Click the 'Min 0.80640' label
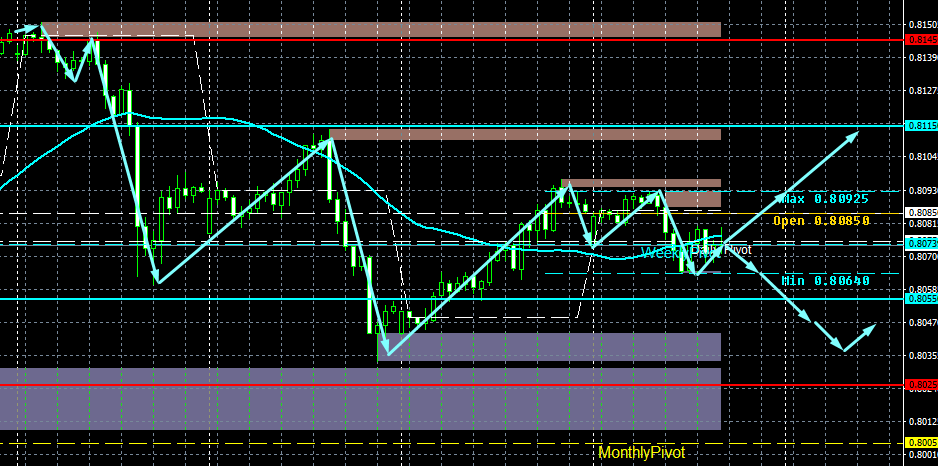 point(826,280)
